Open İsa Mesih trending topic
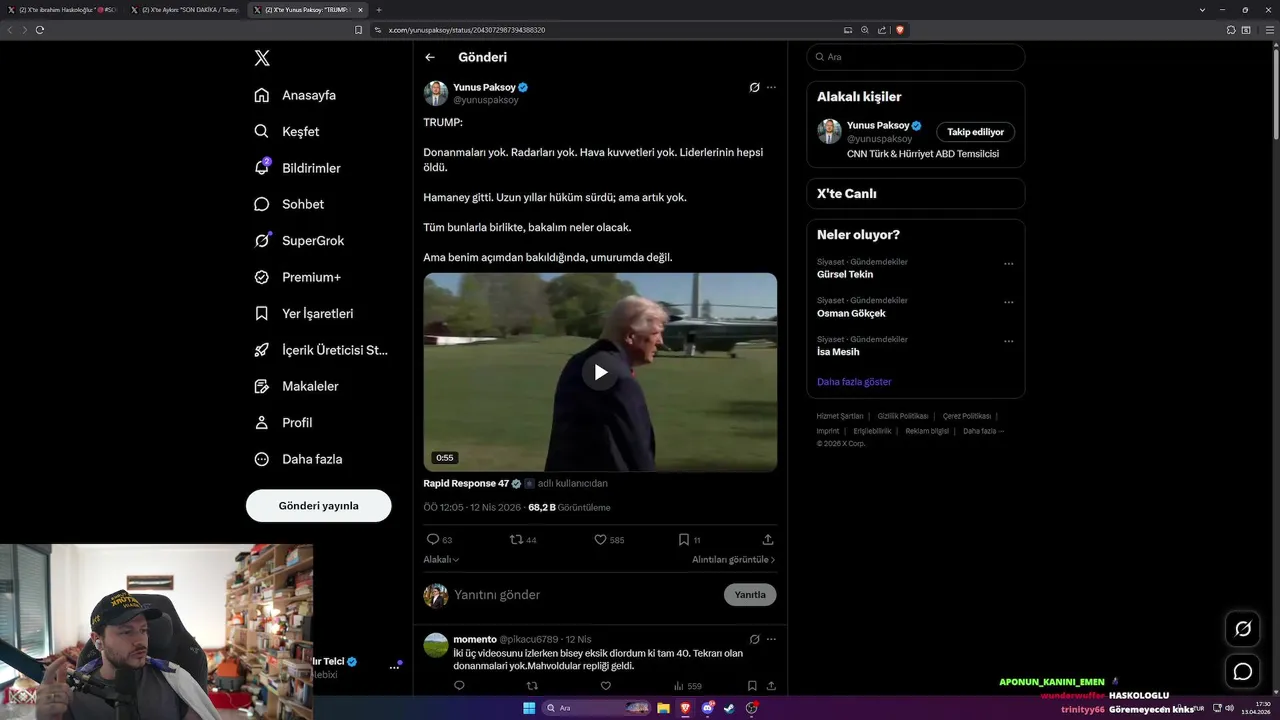This screenshot has height=720, width=1280. (x=838, y=352)
